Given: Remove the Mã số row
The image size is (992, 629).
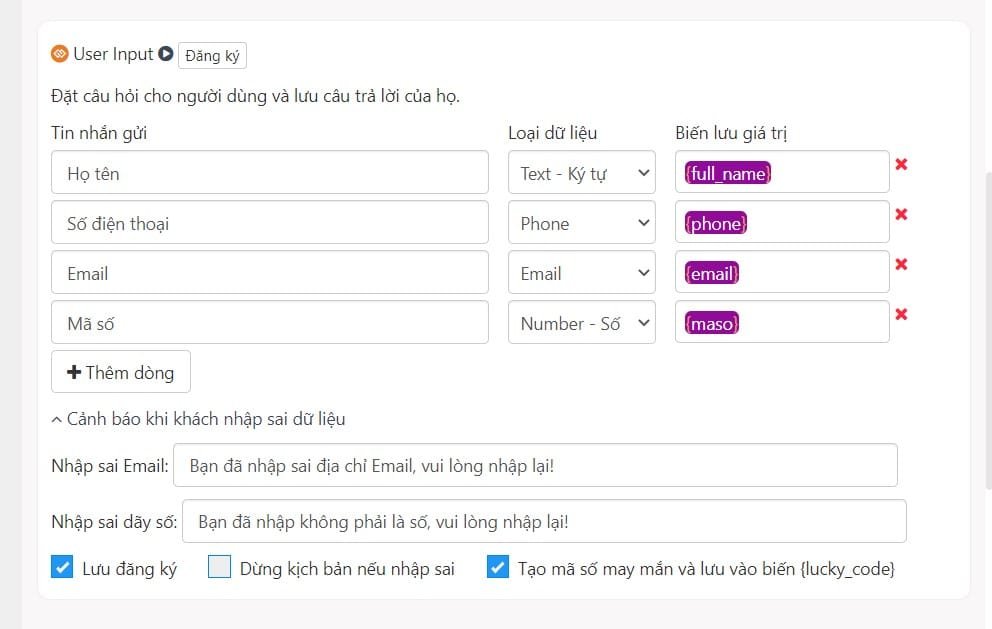Looking at the screenshot, I should (901, 314).
